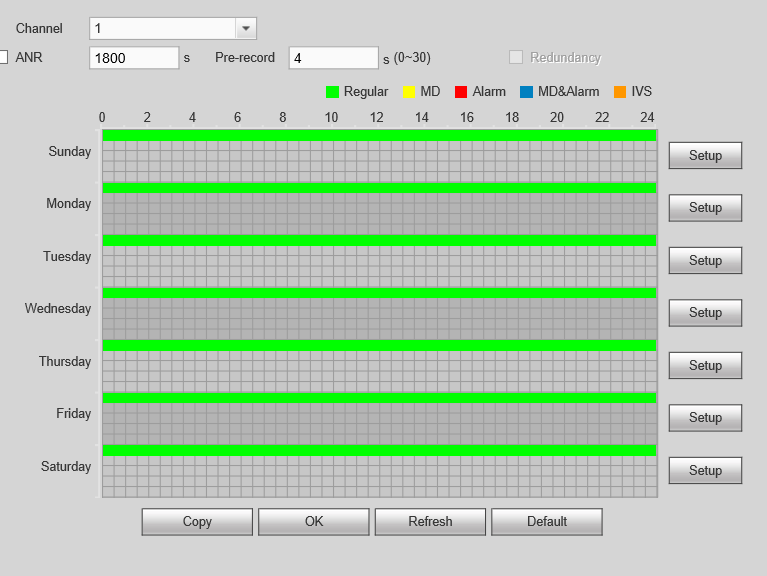Open Setup for Sunday schedule

click(x=705, y=156)
